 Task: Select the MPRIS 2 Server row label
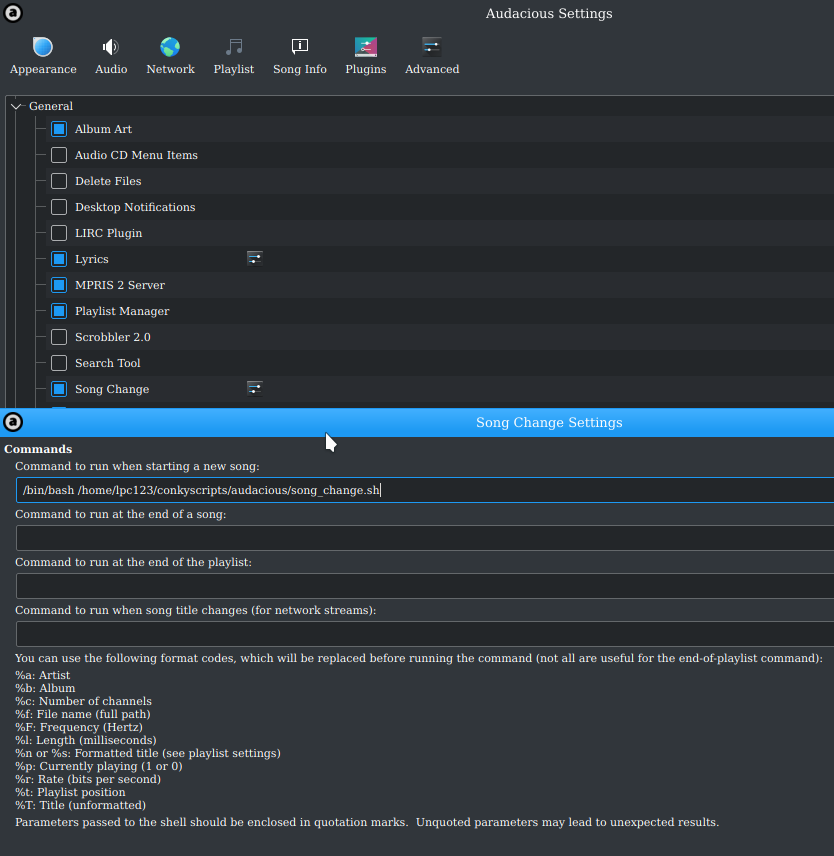click(120, 285)
